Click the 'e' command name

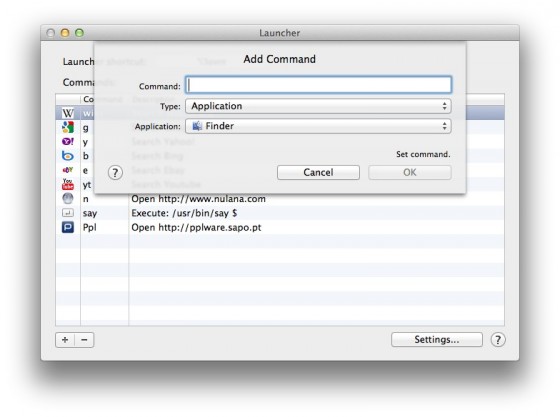[85, 171]
